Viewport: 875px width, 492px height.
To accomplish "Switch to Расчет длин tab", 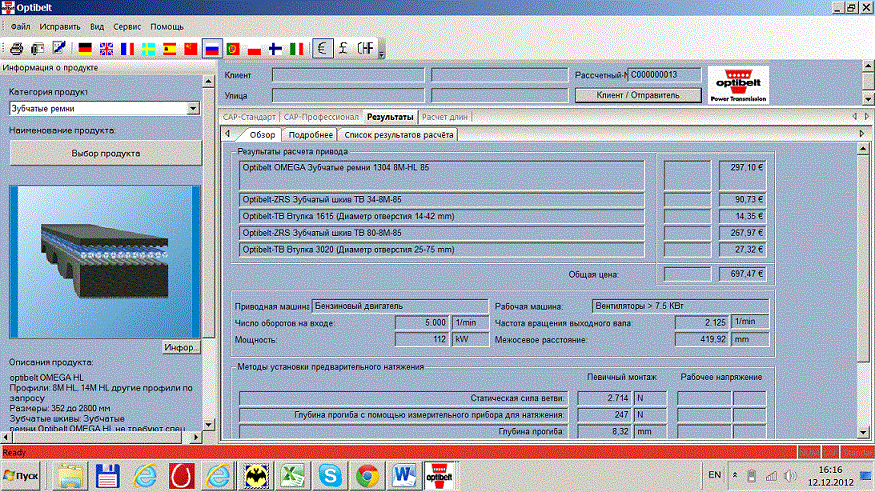I will pyautogui.click(x=445, y=117).
